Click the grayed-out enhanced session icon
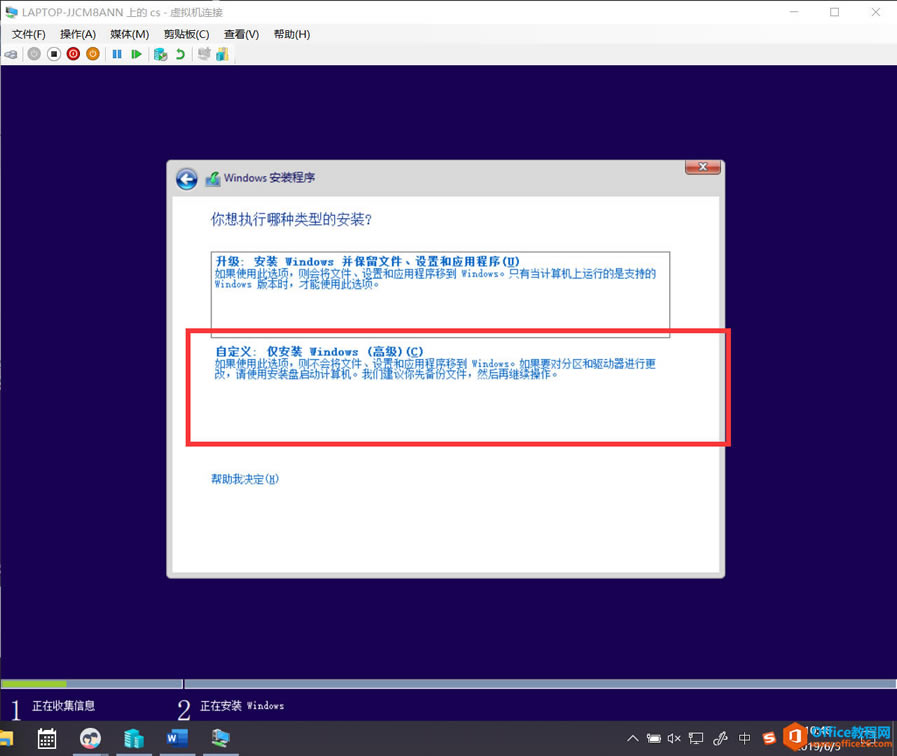The height and width of the screenshot is (756, 897). pos(204,54)
